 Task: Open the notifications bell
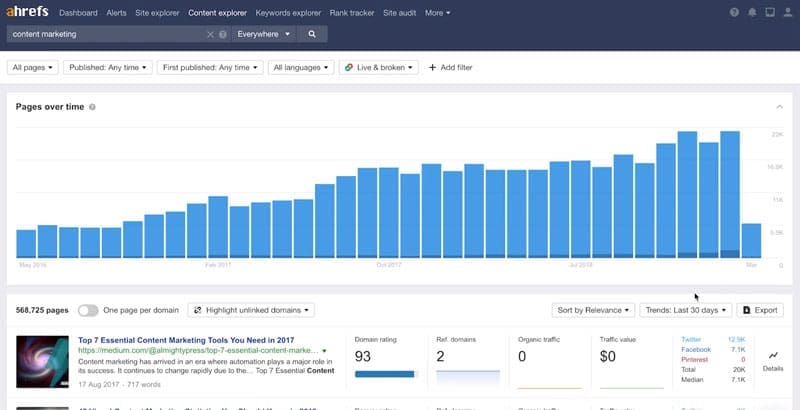pyautogui.click(x=752, y=13)
